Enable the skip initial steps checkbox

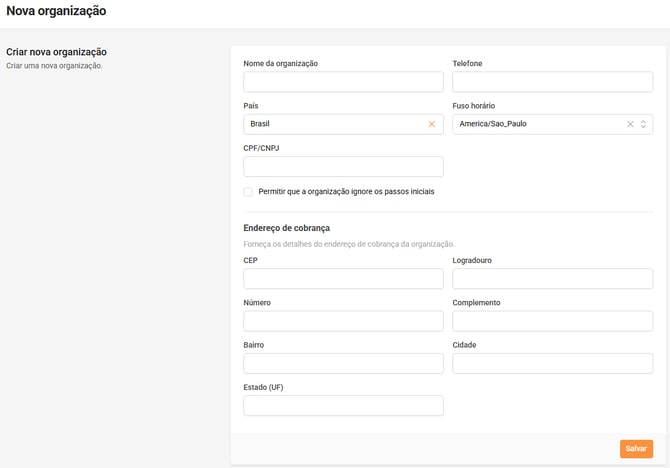tap(248, 192)
